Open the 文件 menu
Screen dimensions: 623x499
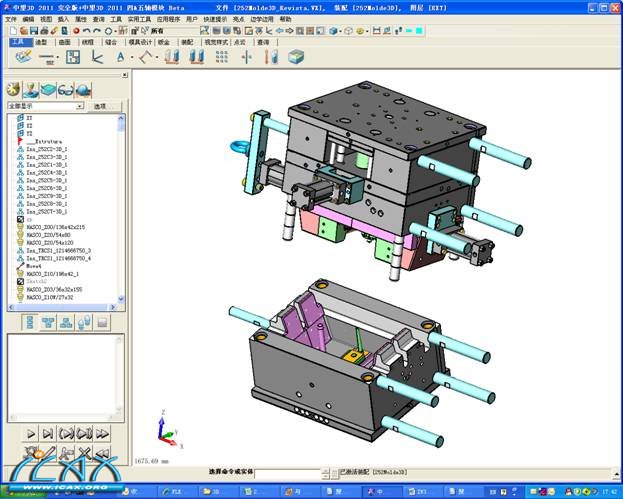coord(10,19)
